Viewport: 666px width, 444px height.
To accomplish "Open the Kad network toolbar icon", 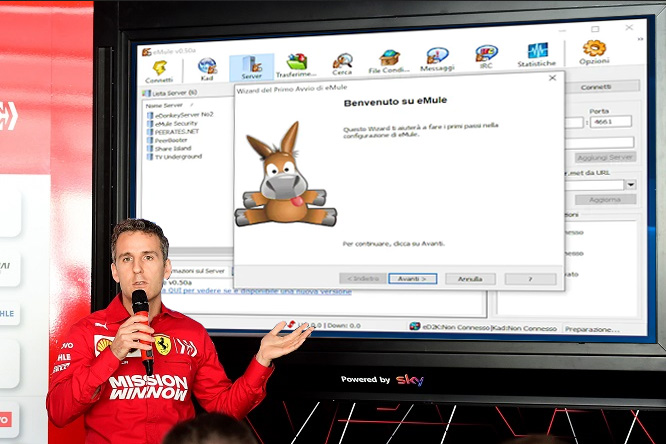I will click(x=207, y=66).
